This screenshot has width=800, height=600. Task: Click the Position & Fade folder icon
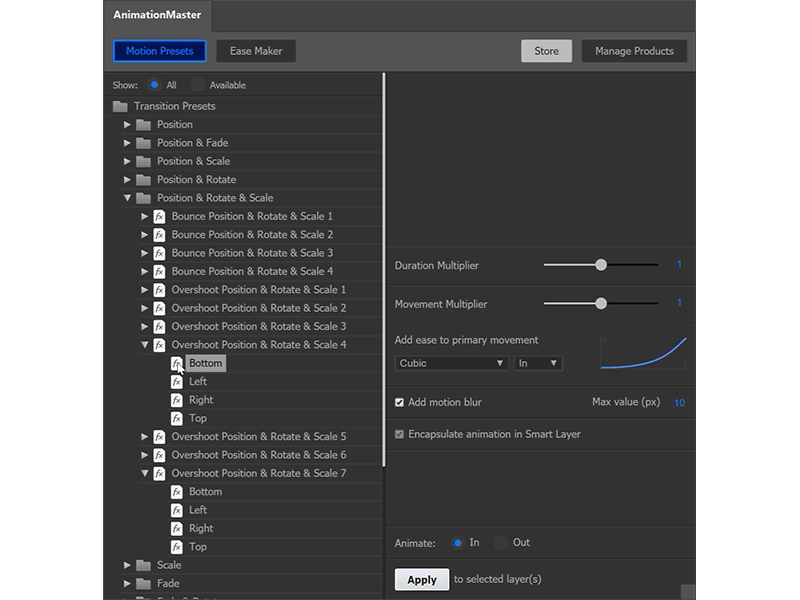pos(144,143)
